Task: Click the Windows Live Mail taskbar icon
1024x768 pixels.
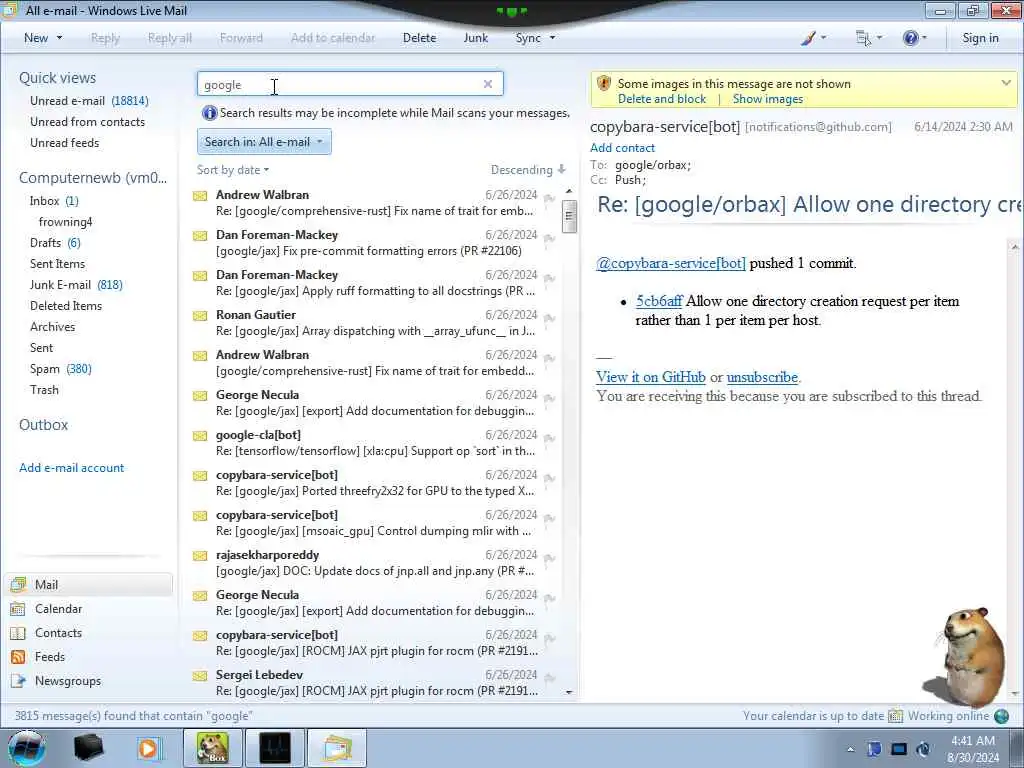Action: click(x=336, y=748)
